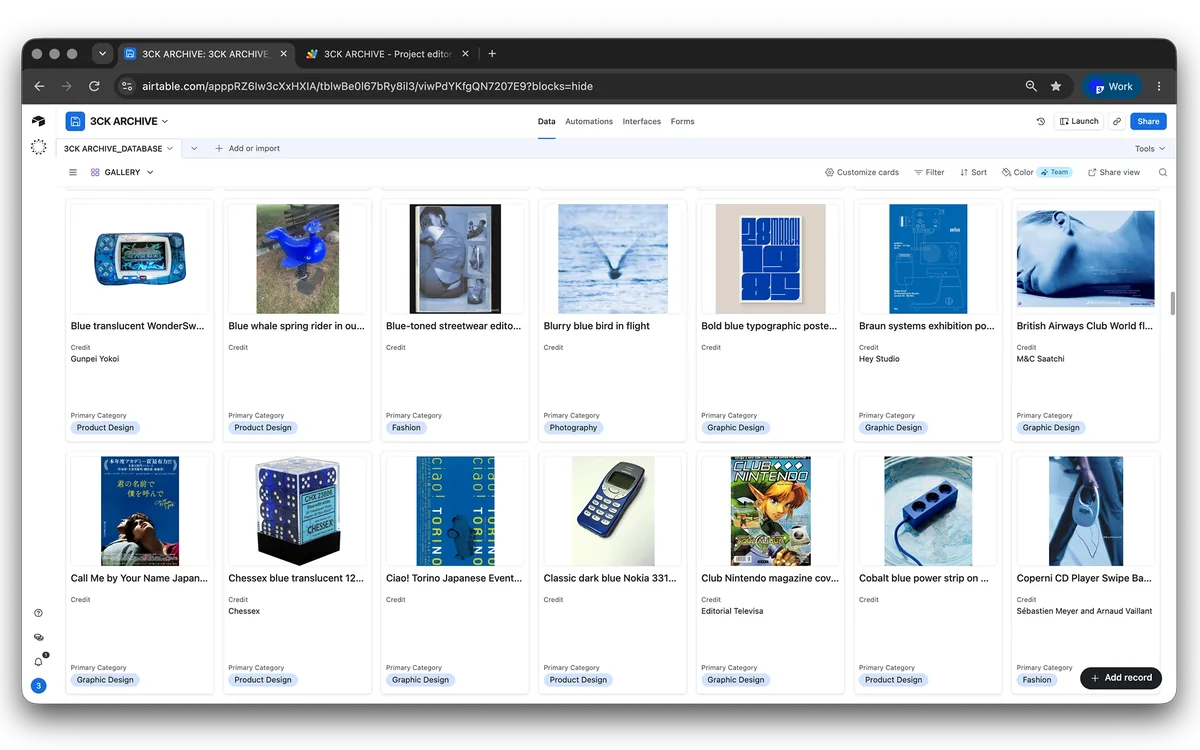The image size is (1200, 750).
Task: Reload the page in the browser
Action: 94,86
